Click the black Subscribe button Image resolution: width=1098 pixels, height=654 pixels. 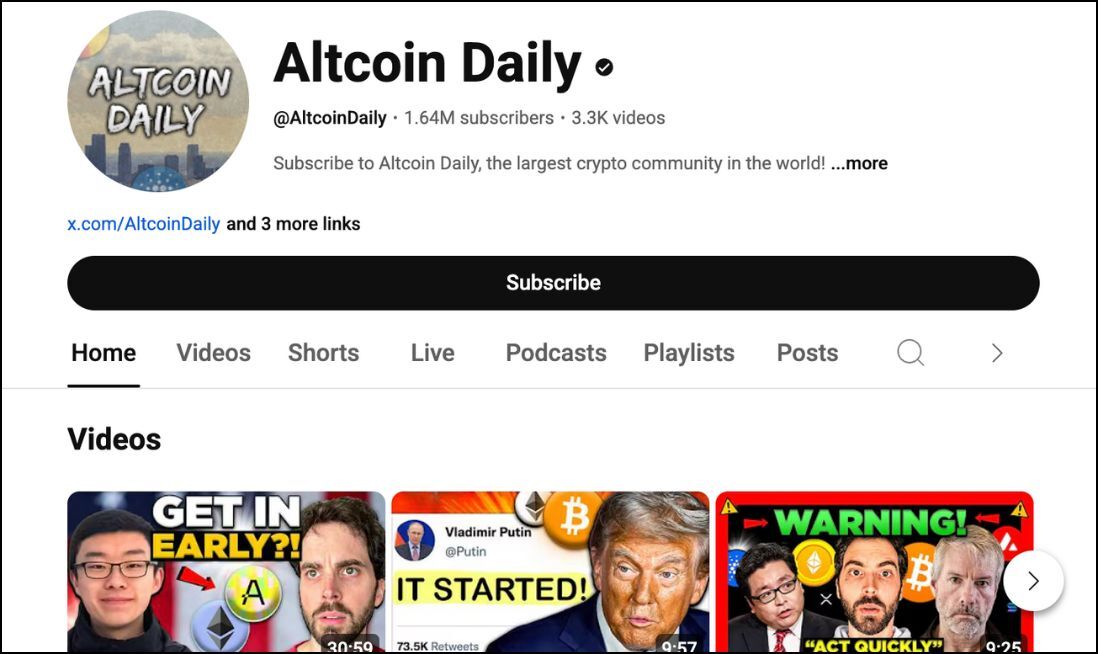click(x=553, y=283)
